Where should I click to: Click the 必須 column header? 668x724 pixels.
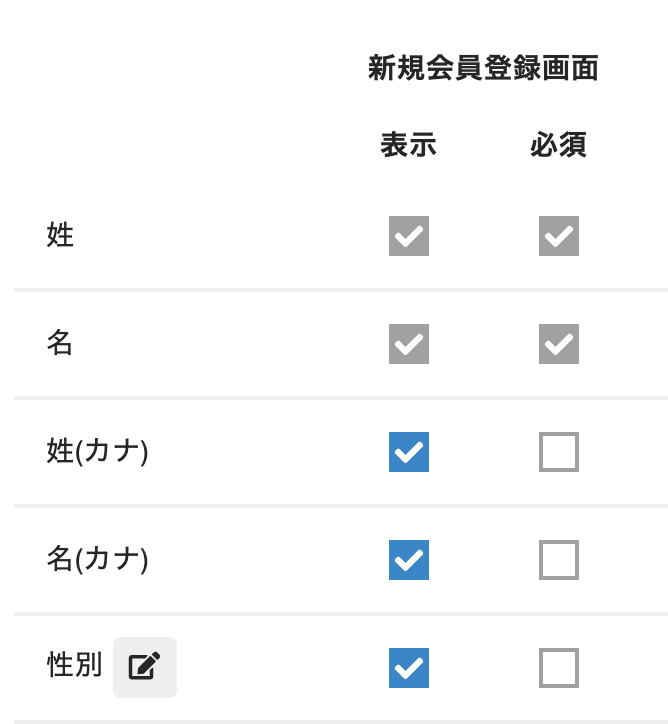click(558, 145)
